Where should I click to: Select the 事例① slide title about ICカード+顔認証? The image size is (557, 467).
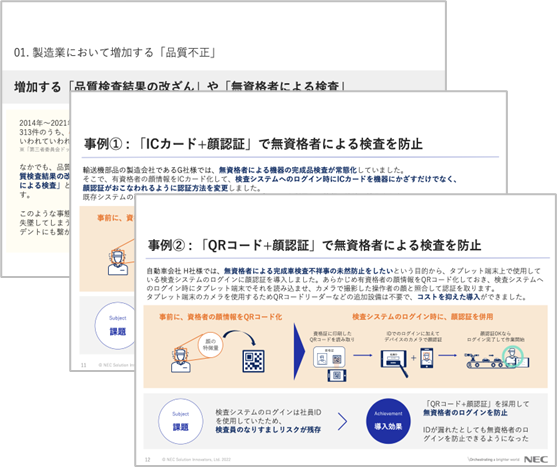pos(253,144)
